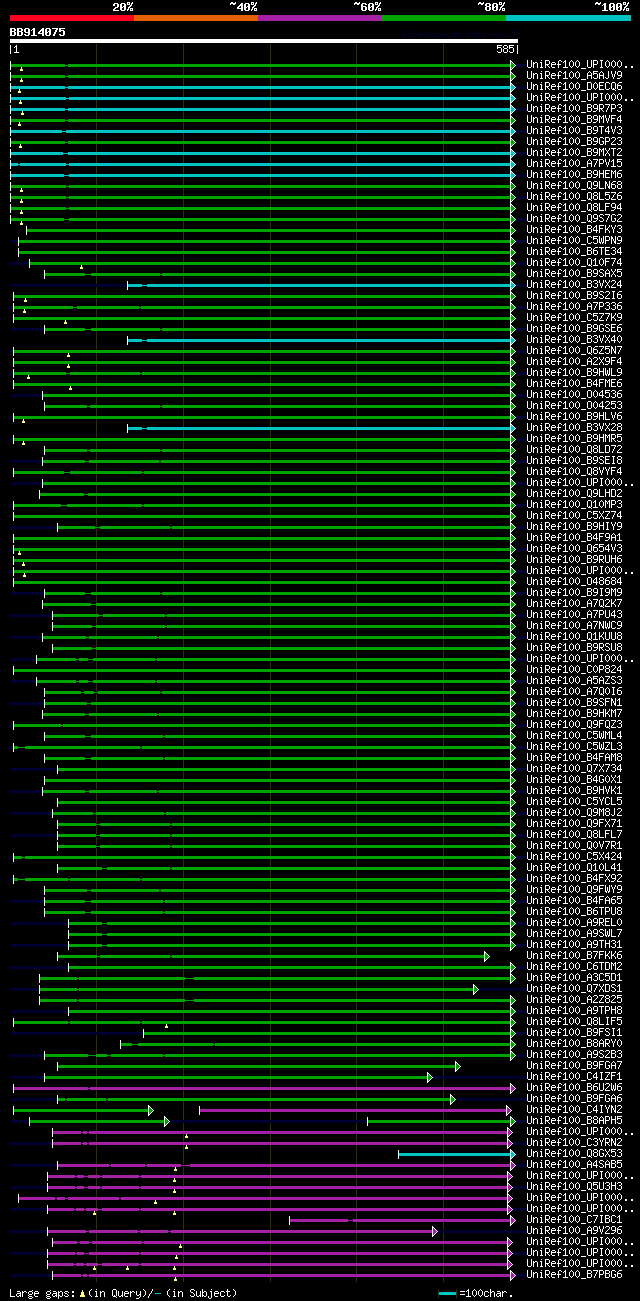Open hit UniRef100_A7Q2K7

574,603
